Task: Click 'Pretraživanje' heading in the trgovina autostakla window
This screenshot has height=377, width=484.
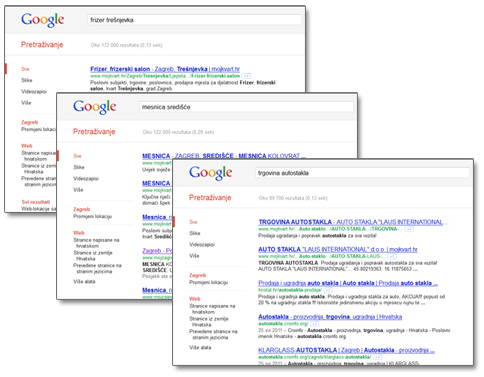Action: [210, 198]
